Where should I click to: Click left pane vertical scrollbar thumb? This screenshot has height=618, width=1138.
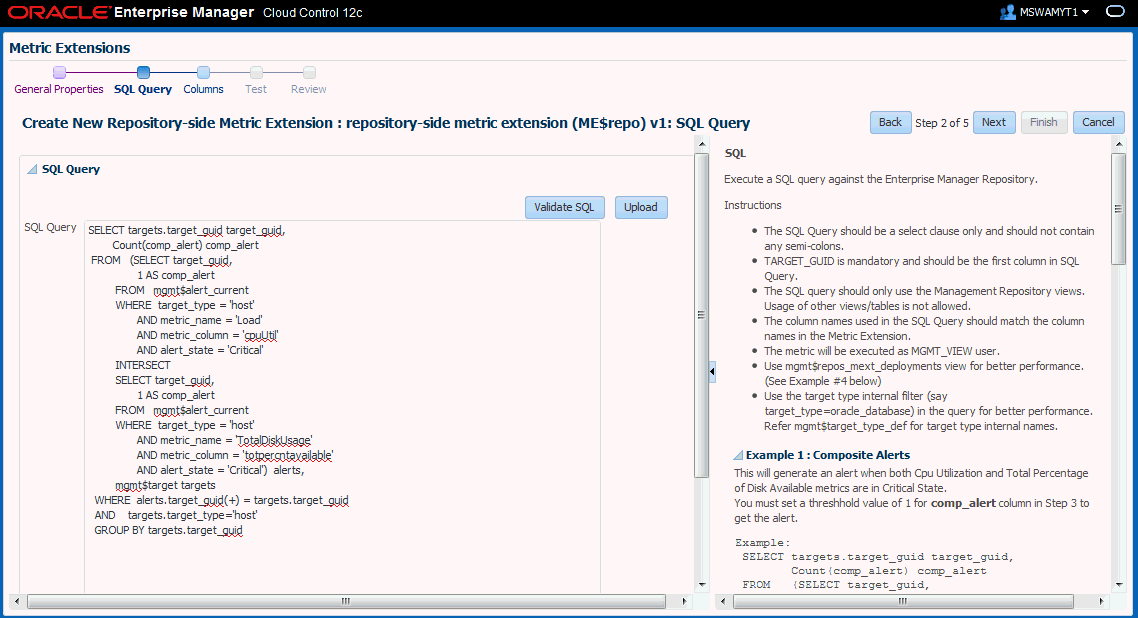click(x=701, y=315)
